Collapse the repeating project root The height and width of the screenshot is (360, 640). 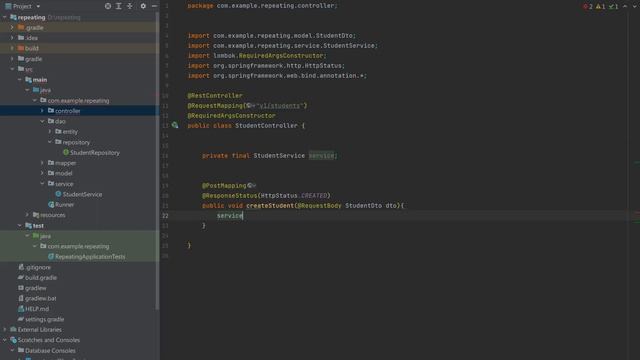[x=5, y=17]
